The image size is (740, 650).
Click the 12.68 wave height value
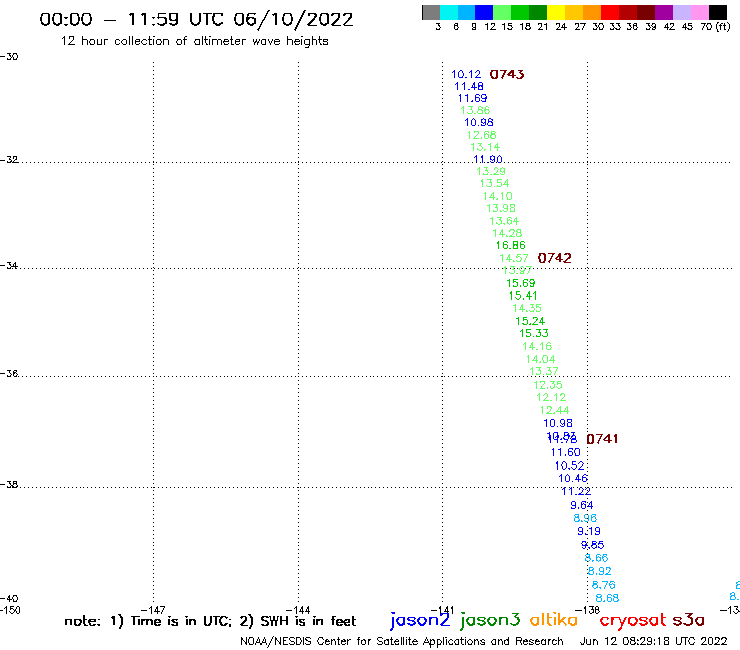click(x=481, y=135)
